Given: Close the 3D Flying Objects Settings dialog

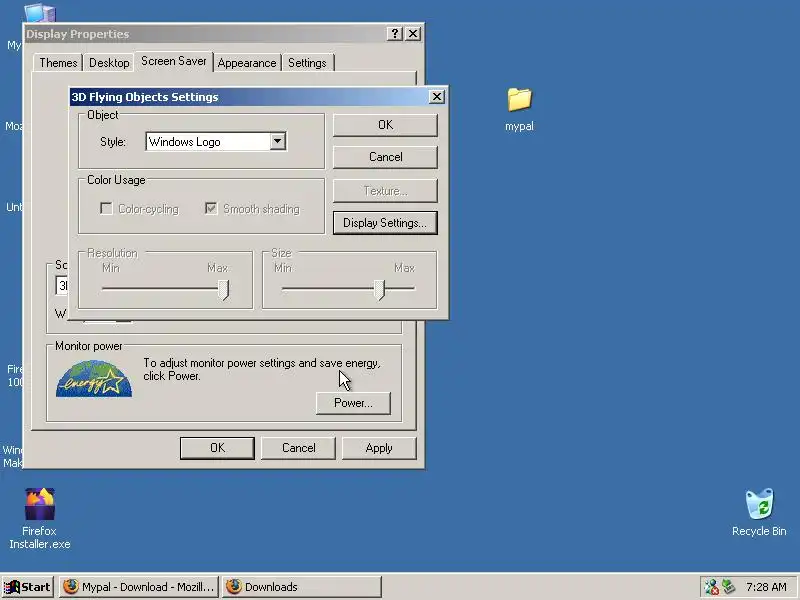Looking at the screenshot, I should click(437, 96).
